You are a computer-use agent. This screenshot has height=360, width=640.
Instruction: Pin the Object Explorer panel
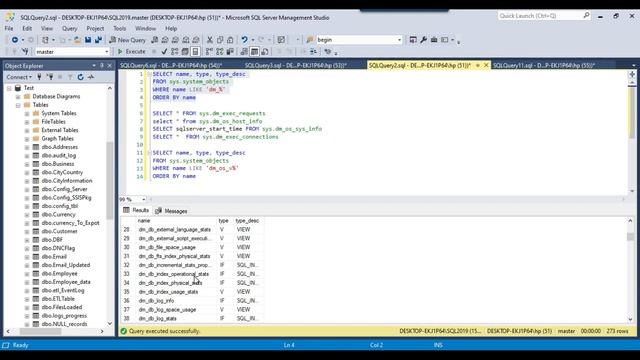coord(102,65)
